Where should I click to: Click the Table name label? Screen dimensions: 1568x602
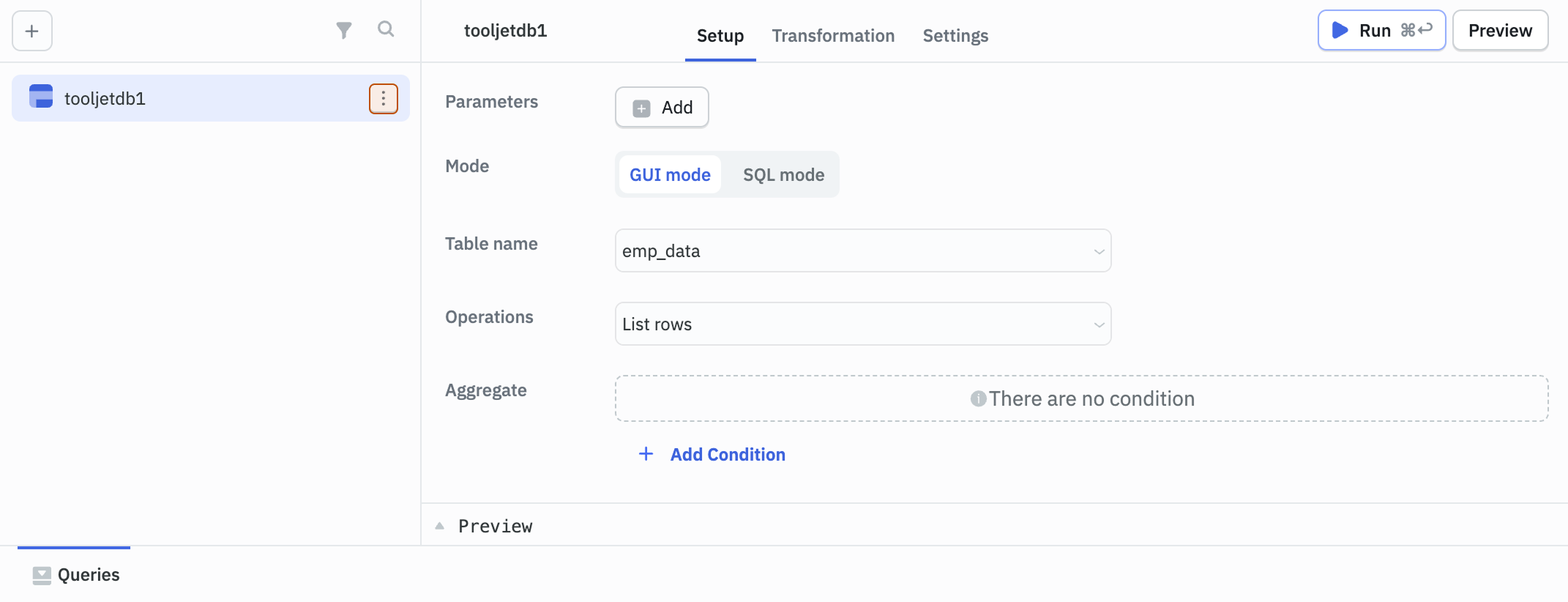click(491, 244)
